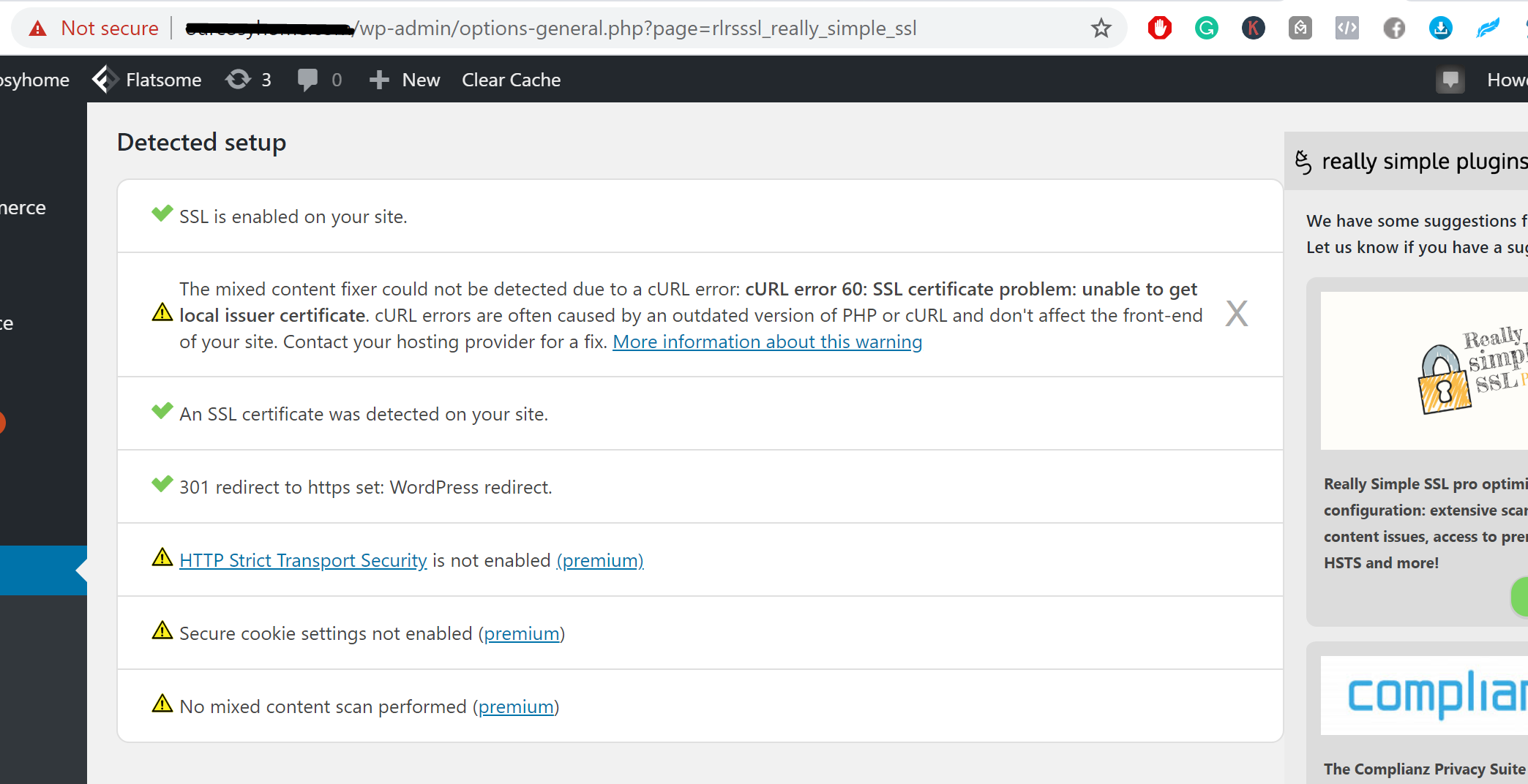Click '301 redirect to https set' text

tap(366, 487)
